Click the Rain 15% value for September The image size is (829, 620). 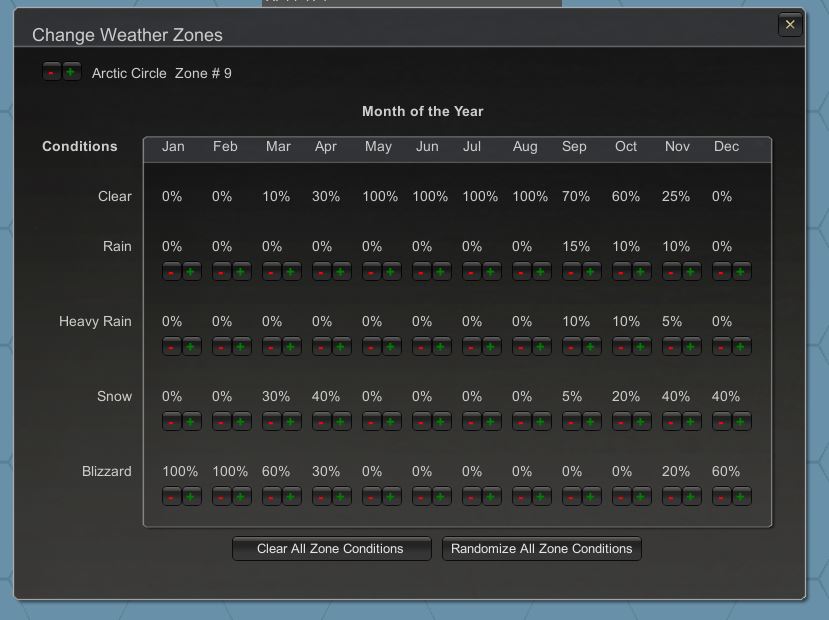pyautogui.click(x=576, y=246)
